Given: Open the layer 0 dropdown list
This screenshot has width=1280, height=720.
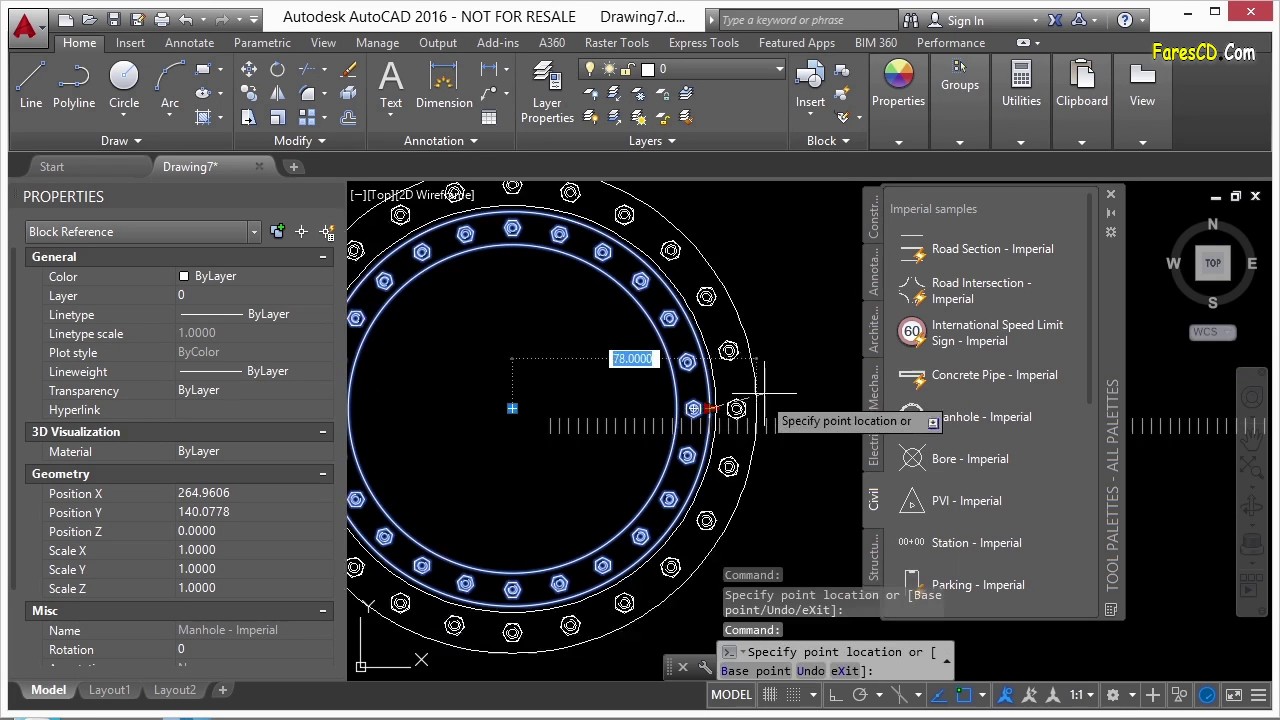Looking at the screenshot, I should pos(779,69).
